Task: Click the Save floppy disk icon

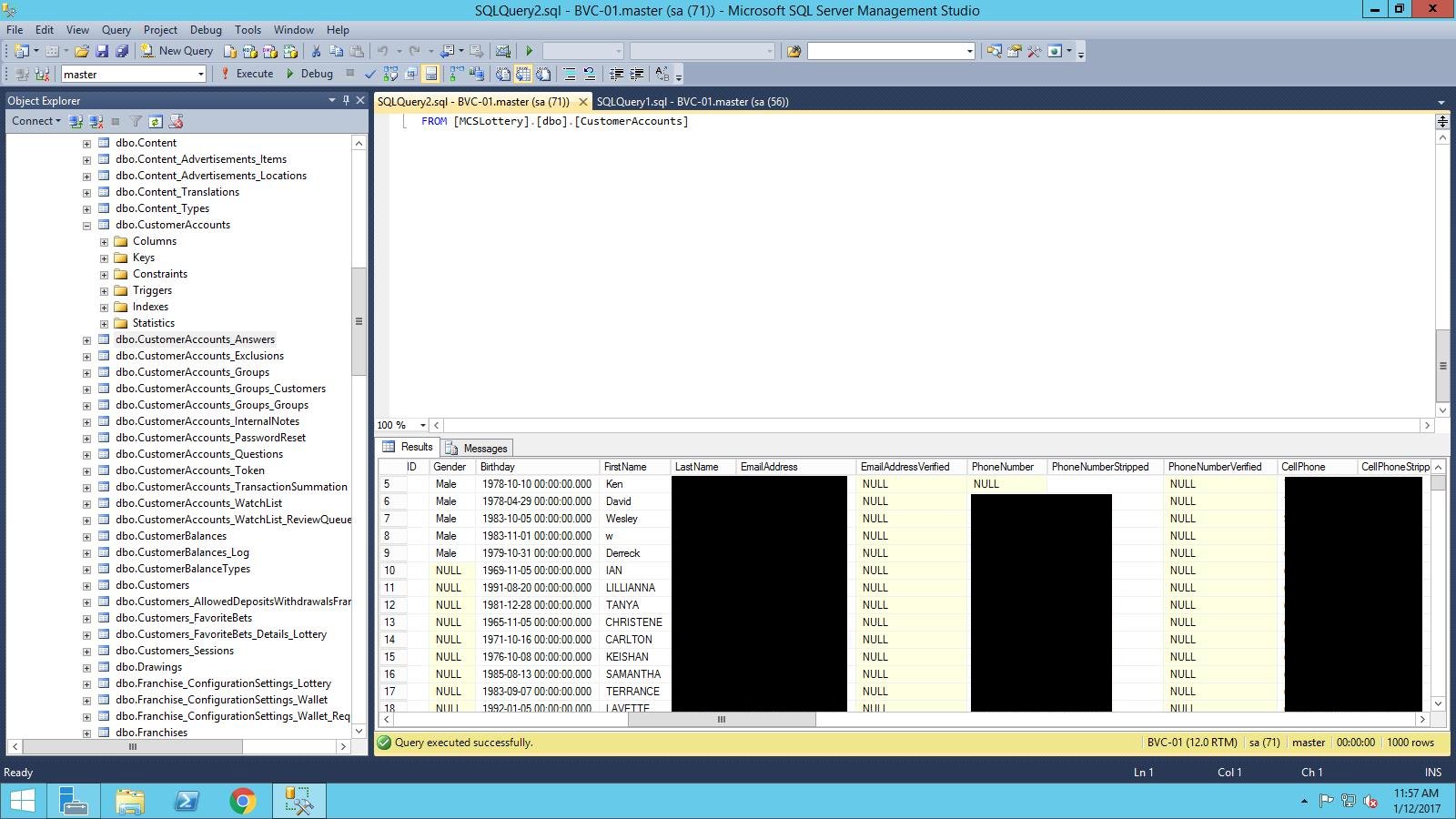Action: click(102, 51)
